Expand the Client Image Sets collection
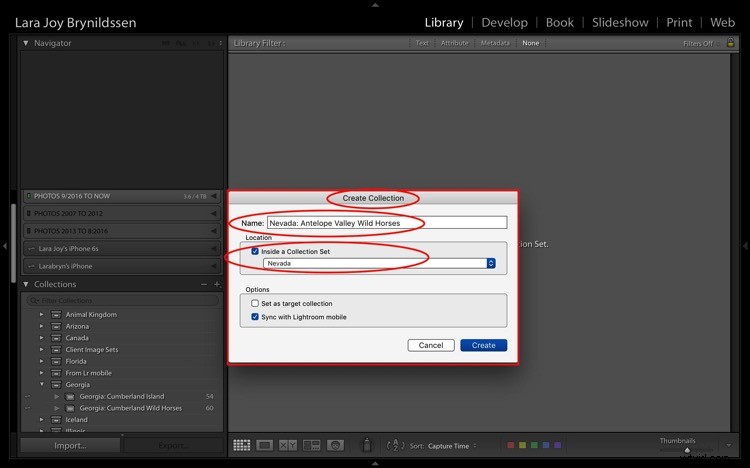This screenshot has width=750, height=468. tap(42, 350)
